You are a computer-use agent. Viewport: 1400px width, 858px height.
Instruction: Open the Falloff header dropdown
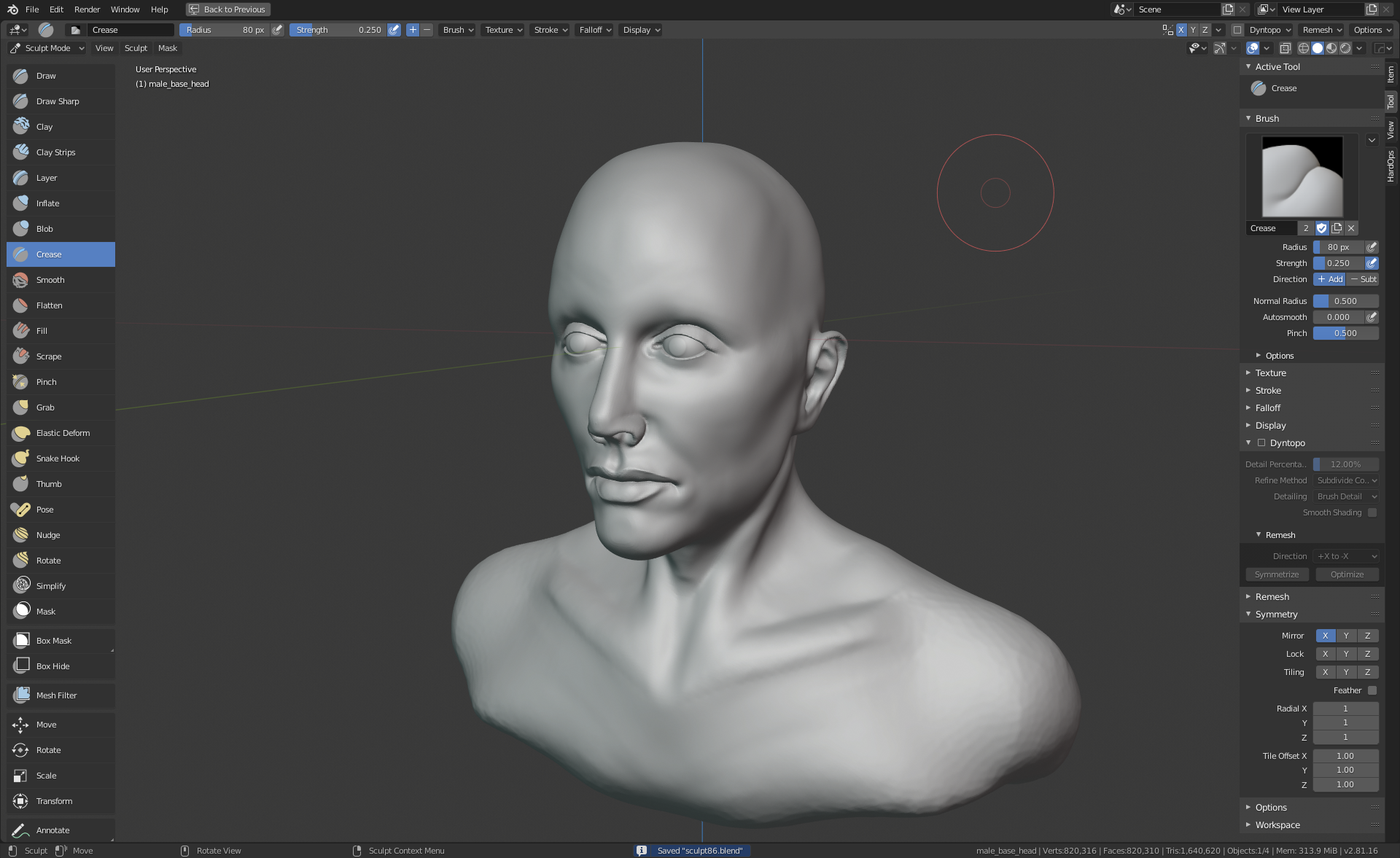point(595,30)
